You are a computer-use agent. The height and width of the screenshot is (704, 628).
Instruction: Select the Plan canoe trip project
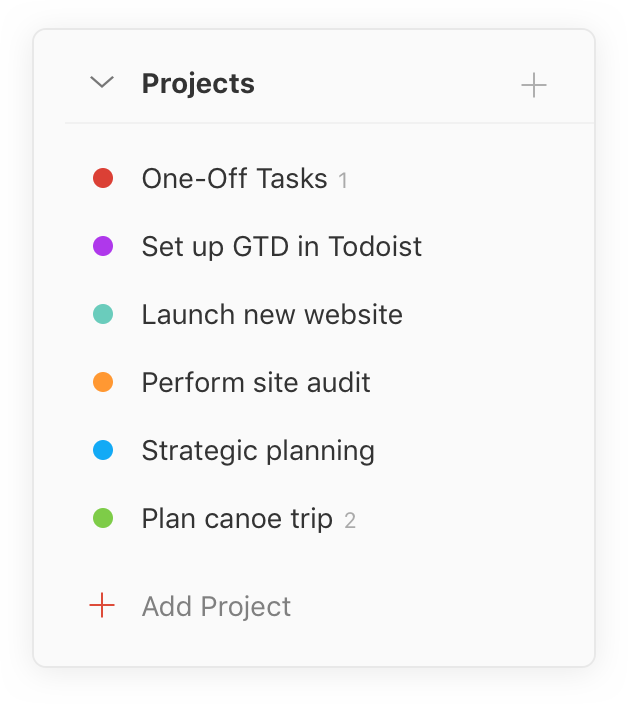pos(237,519)
